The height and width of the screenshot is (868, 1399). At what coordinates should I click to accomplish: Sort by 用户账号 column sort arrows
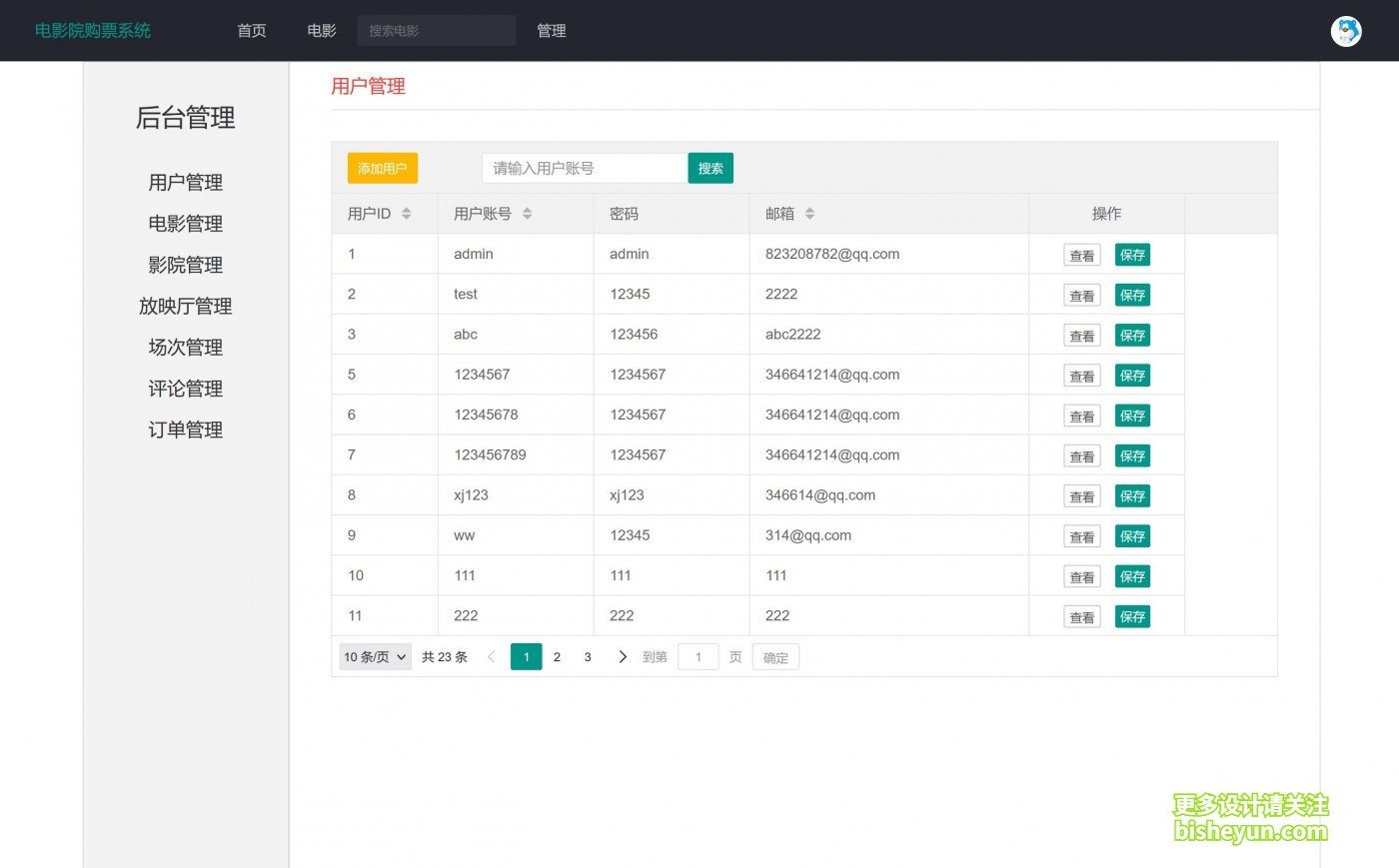527,214
